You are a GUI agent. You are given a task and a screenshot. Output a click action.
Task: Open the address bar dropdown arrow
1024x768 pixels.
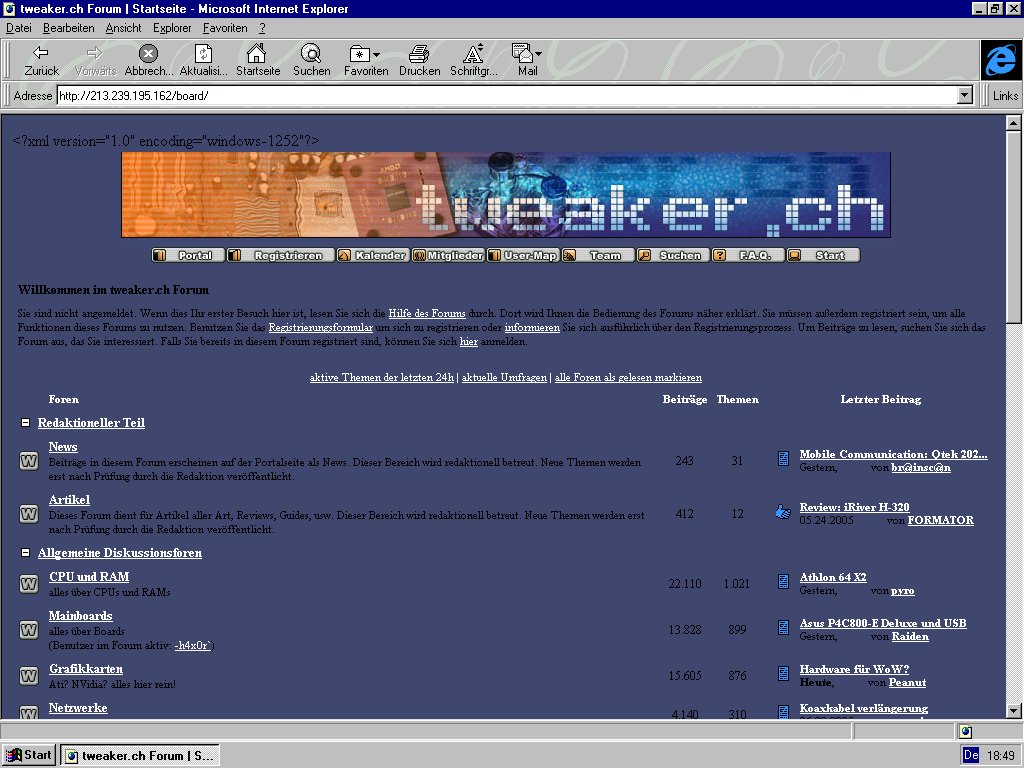tap(965, 96)
